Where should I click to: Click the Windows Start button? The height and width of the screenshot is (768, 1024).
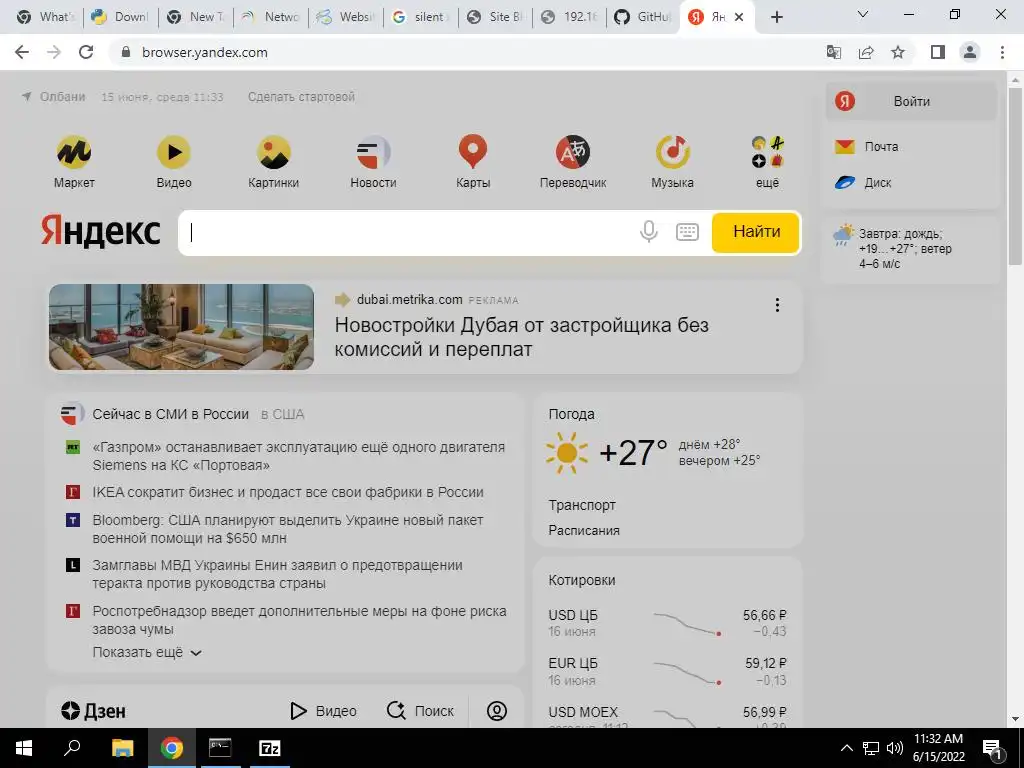(24, 748)
